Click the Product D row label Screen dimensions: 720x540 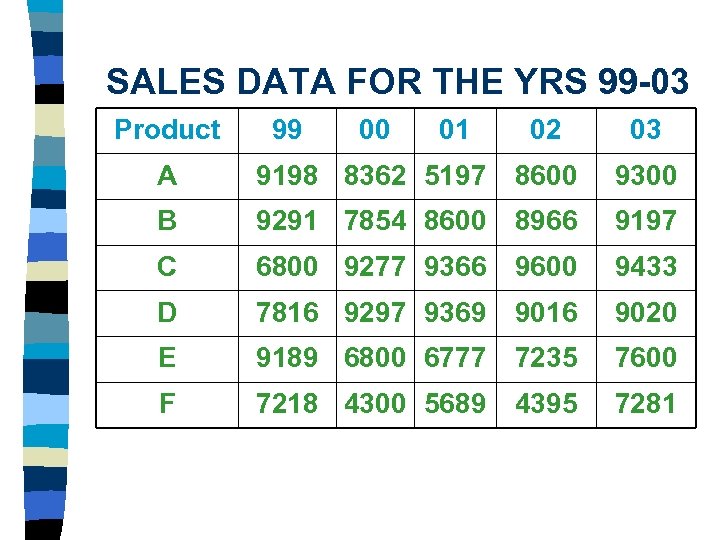click(167, 312)
